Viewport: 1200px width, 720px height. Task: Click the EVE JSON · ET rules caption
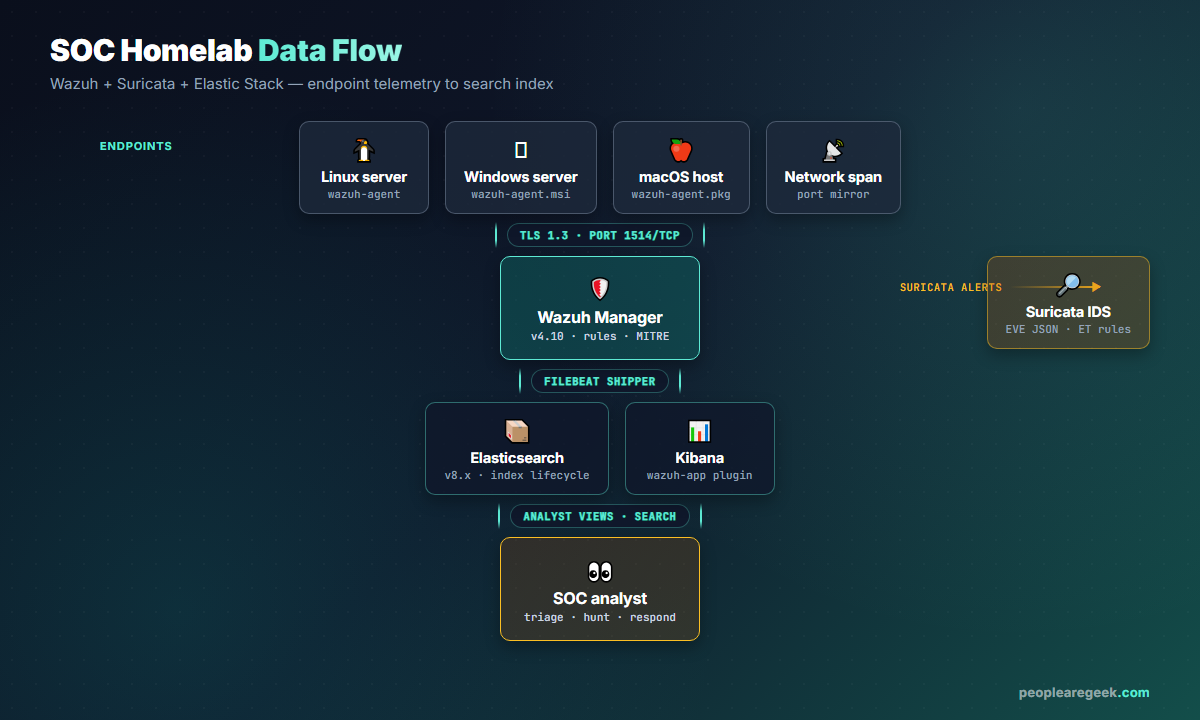point(1068,329)
